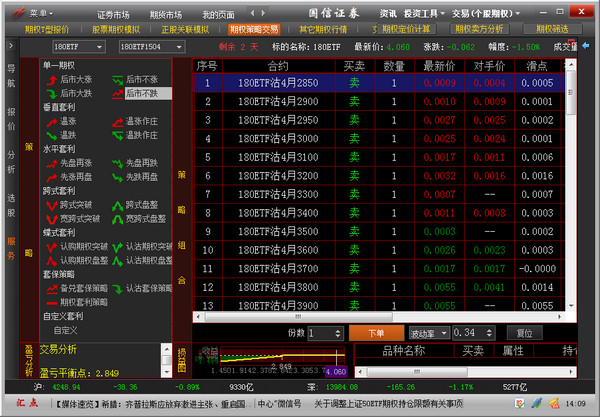Open the 菜单 main menu
This screenshot has height=417, width=600.
pyautogui.click(x=38, y=13)
